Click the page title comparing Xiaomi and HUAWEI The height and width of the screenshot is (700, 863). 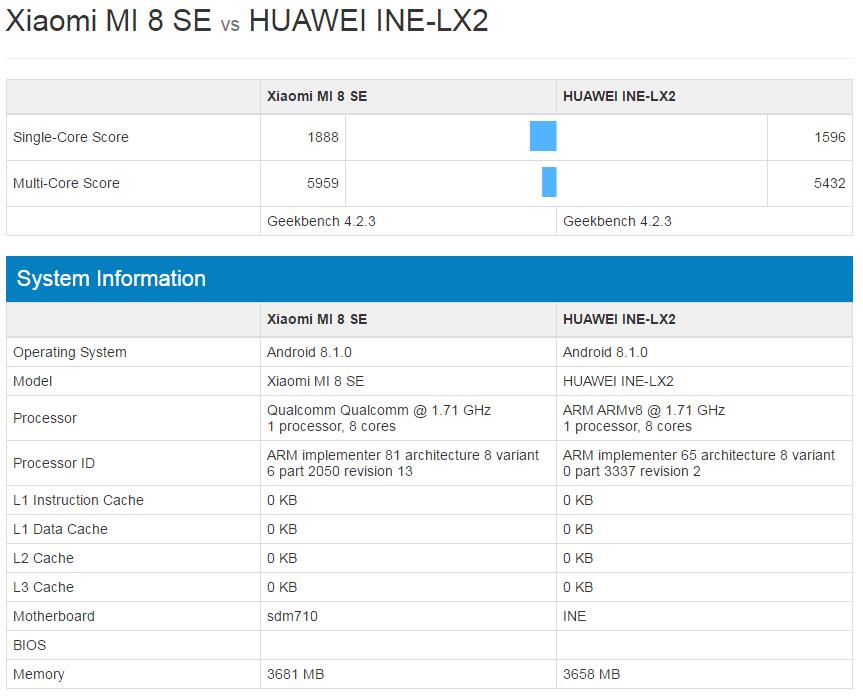(x=247, y=21)
